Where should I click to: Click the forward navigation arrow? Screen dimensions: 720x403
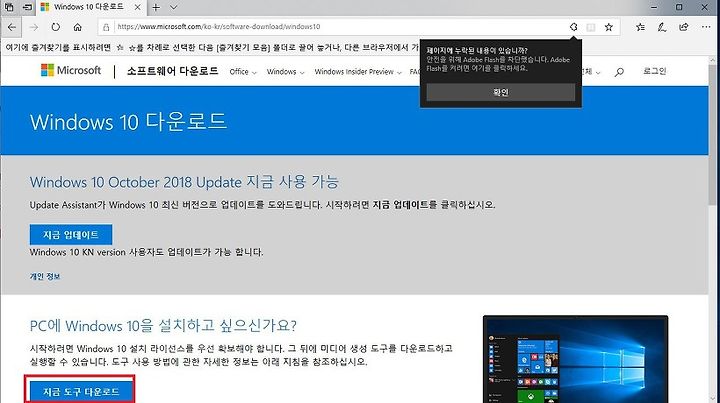[x=34, y=27]
